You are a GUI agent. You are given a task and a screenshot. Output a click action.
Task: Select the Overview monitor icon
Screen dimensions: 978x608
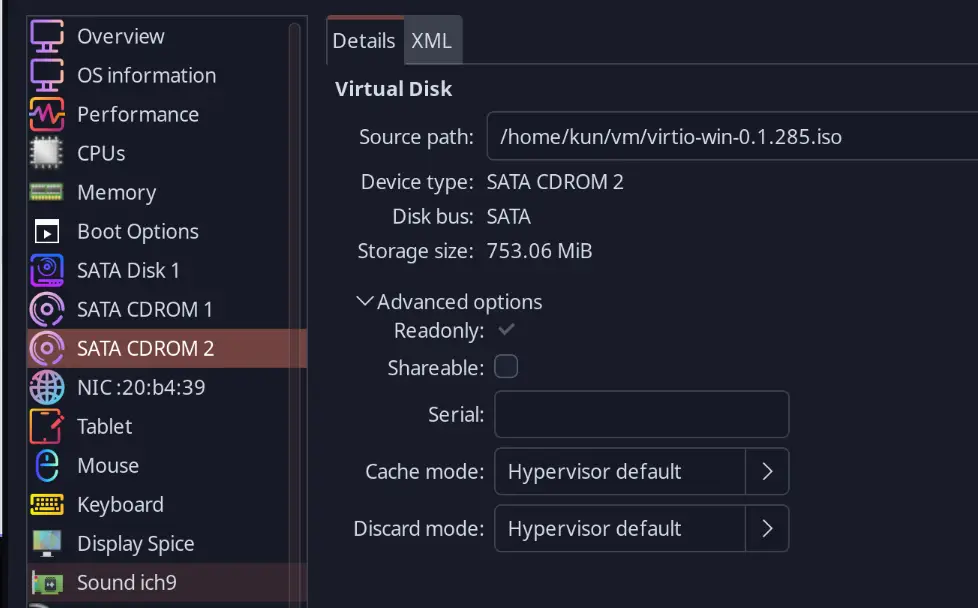pyautogui.click(x=47, y=36)
